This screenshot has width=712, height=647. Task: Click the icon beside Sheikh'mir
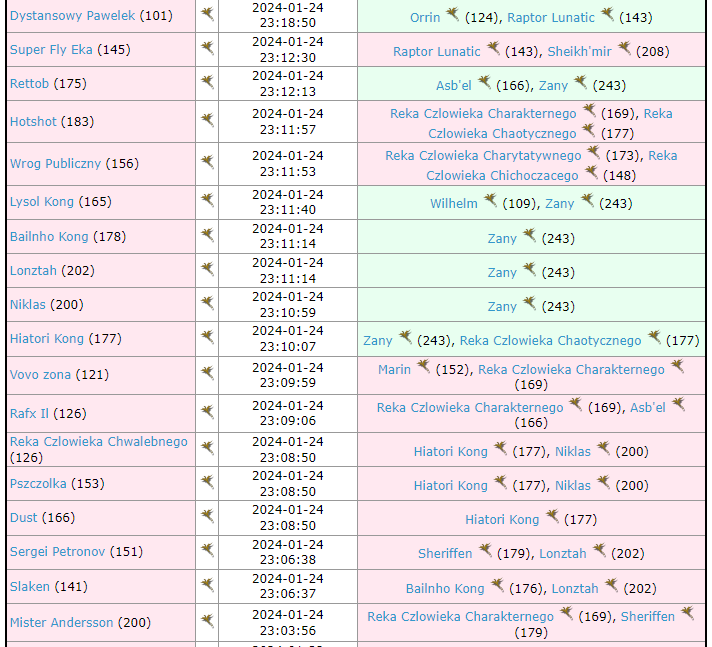(x=624, y=49)
